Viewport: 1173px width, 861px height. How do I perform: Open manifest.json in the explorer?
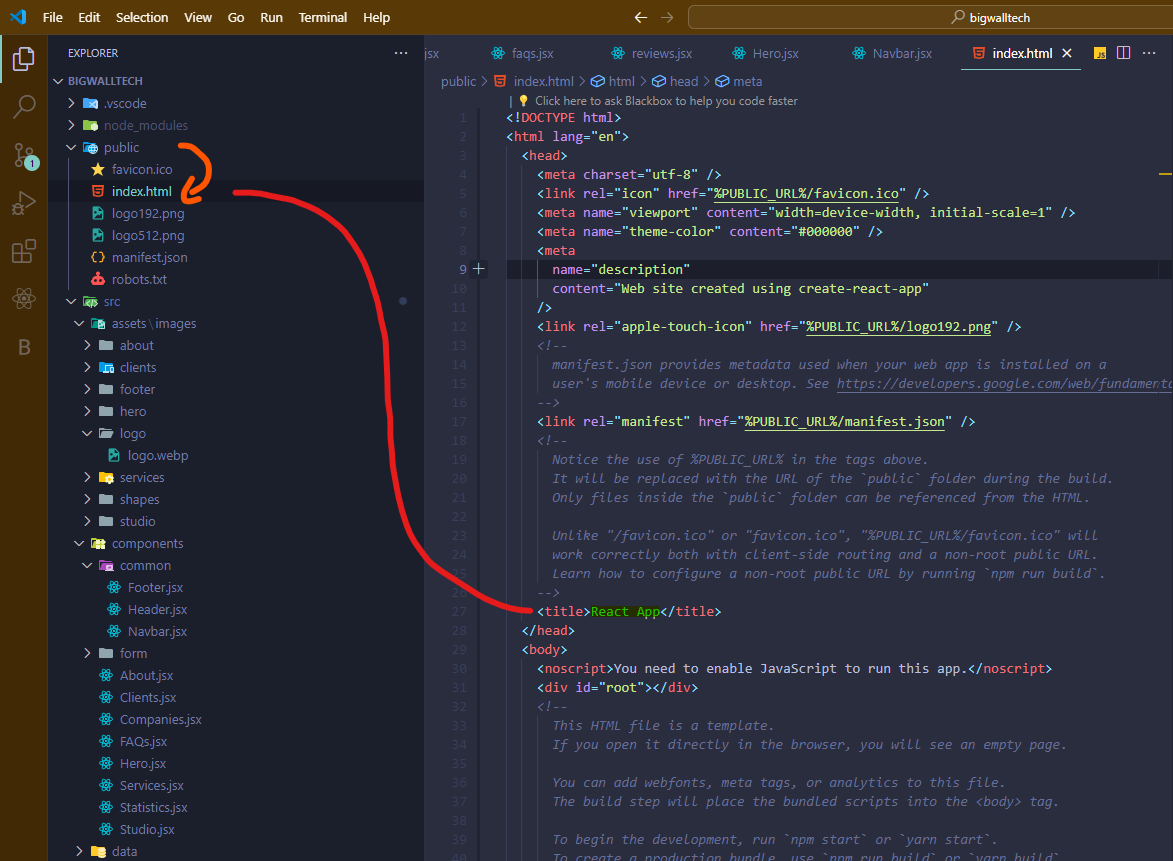pyautogui.click(x=149, y=257)
